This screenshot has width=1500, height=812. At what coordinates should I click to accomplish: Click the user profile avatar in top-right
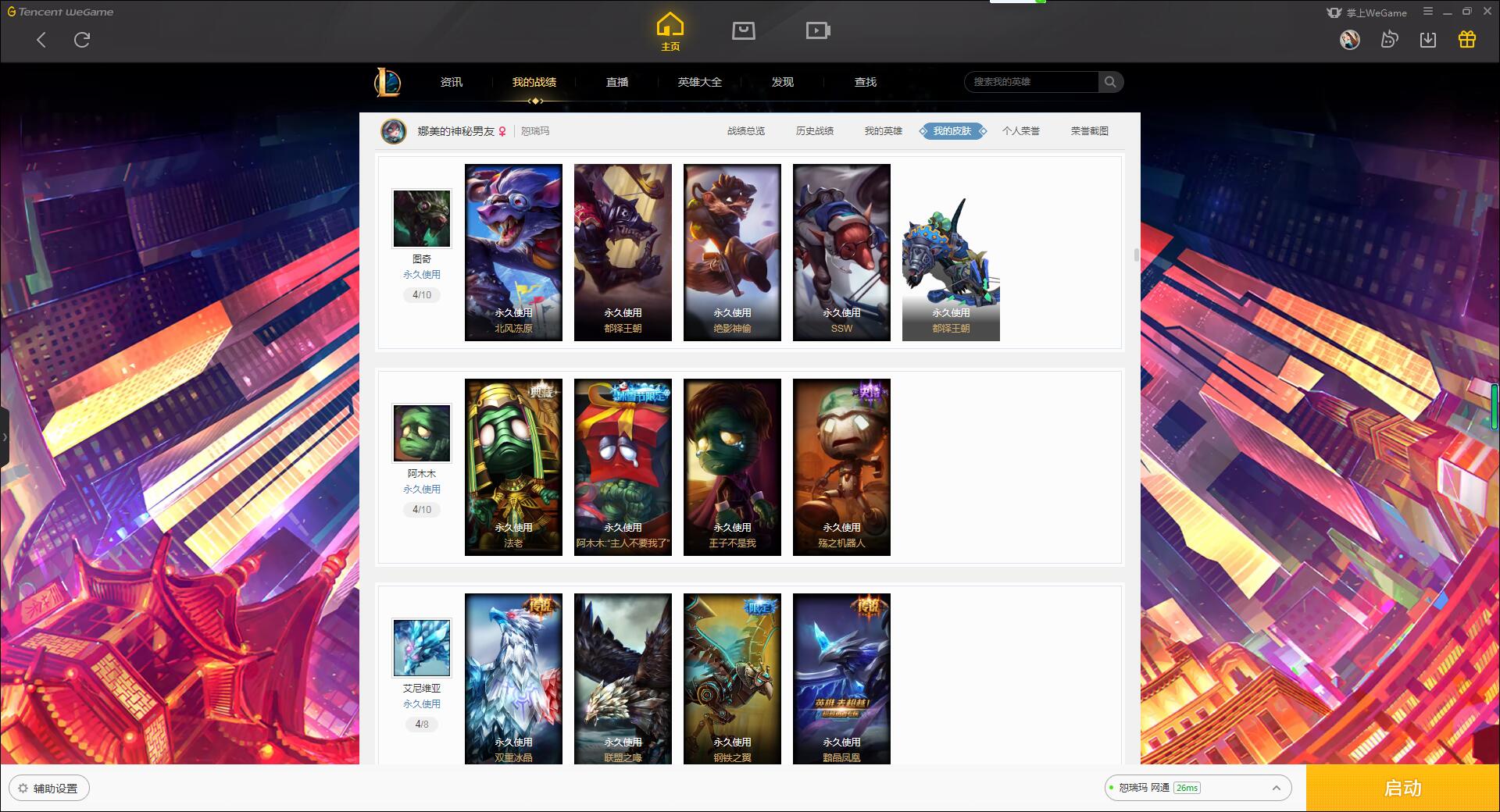click(1350, 40)
